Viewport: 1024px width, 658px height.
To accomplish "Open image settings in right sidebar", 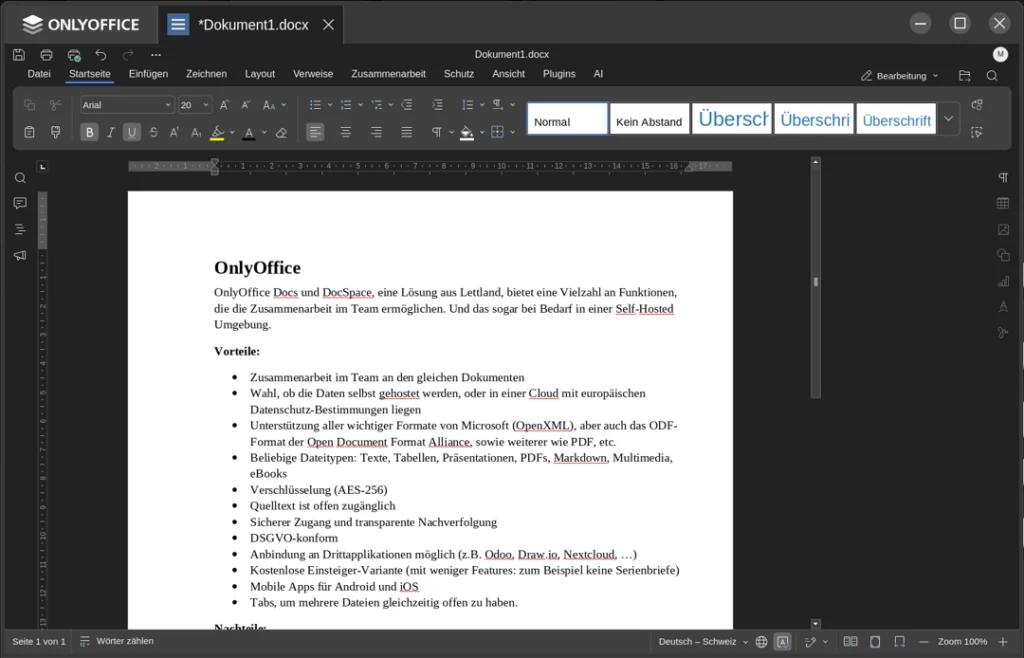I will click(1003, 230).
